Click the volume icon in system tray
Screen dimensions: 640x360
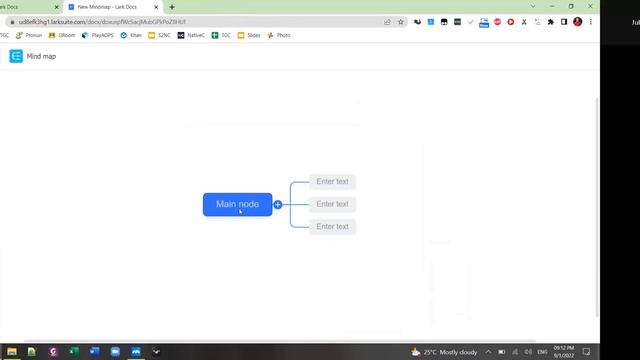(528, 352)
